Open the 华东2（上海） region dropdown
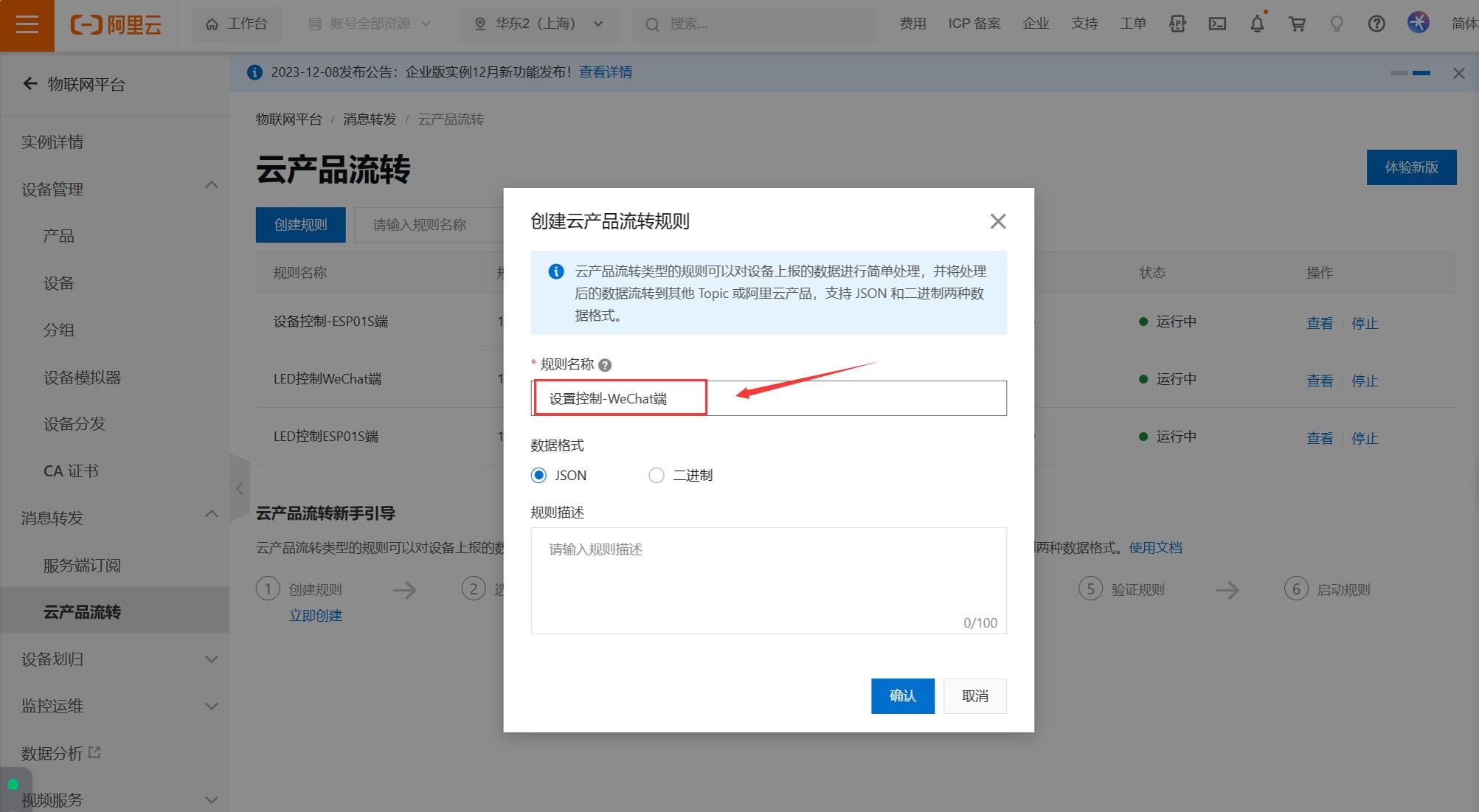Viewport: 1479px width, 812px height. click(x=540, y=24)
